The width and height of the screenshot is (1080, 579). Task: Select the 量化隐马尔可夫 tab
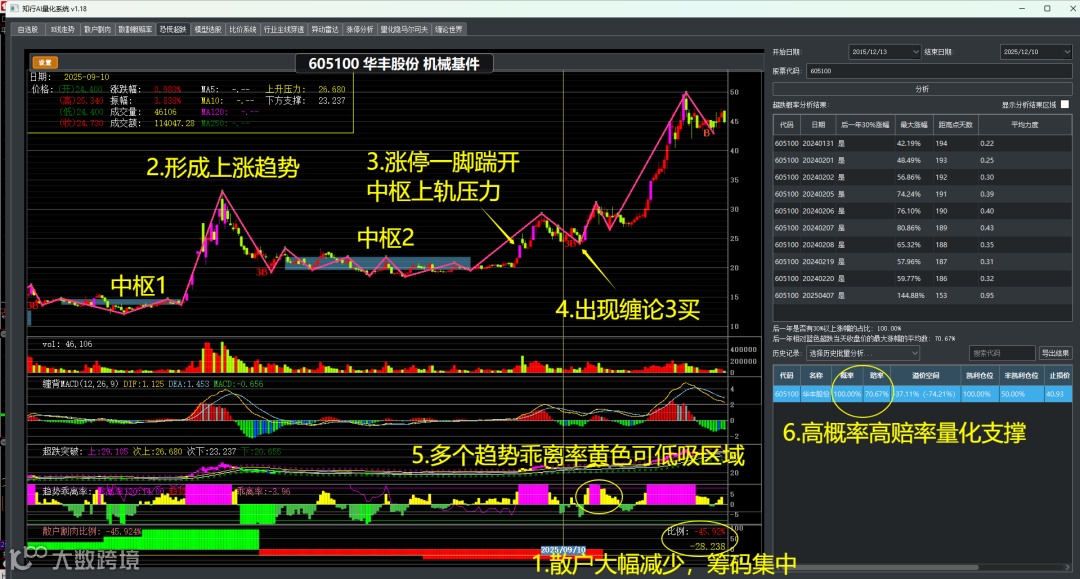pyautogui.click(x=404, y=30)
